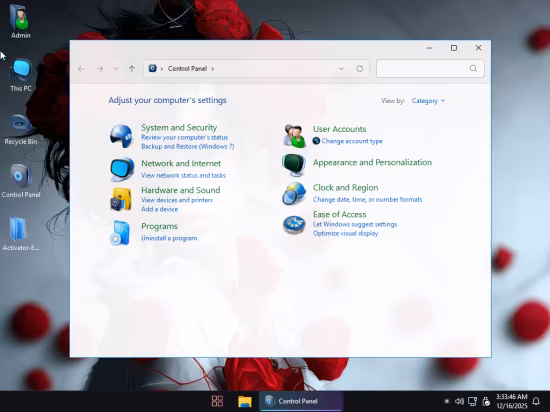This screenshot has height=412, width=550.
Task: Click Change date, time, or number formats
Action: [x=368, y=200]
